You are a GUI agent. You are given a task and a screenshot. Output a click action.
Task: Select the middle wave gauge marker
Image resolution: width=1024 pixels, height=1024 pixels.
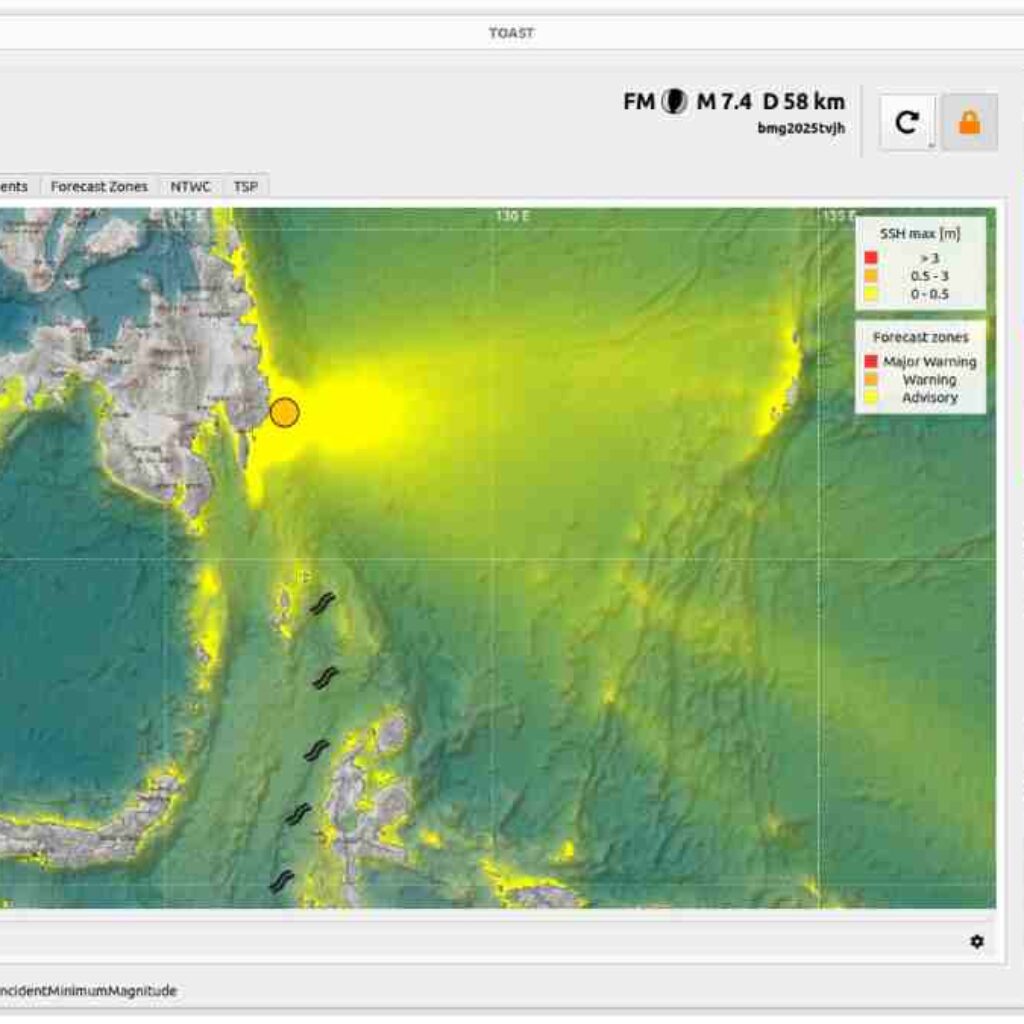(x=317, y=750)
